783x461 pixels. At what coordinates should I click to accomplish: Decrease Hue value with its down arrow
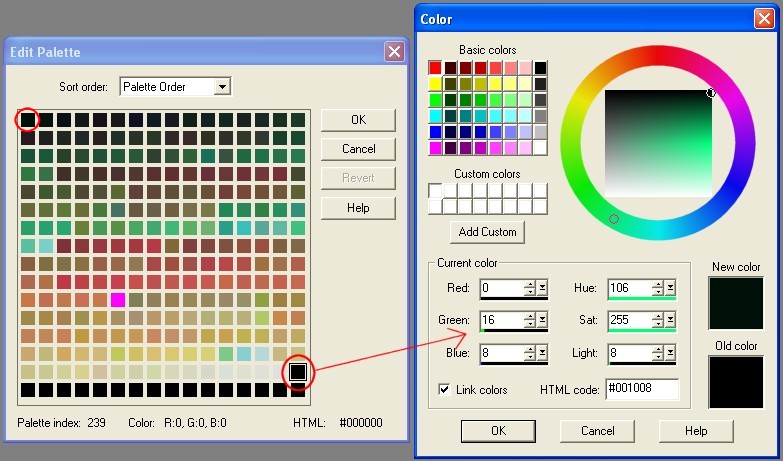tap(658, 292)
